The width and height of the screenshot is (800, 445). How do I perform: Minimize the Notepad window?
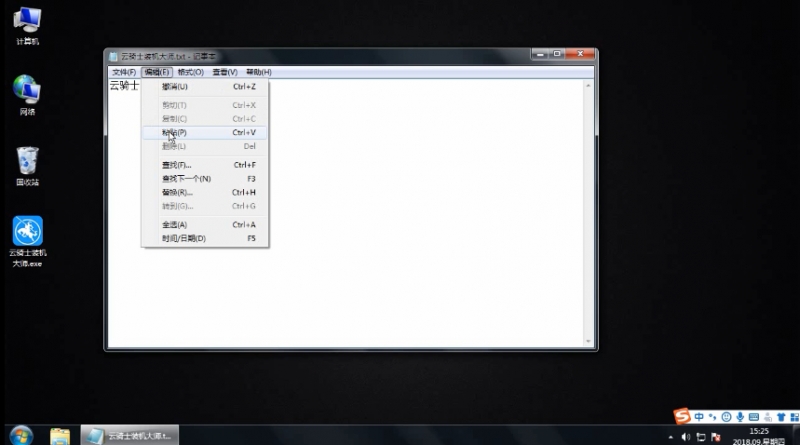coord(540,54)
